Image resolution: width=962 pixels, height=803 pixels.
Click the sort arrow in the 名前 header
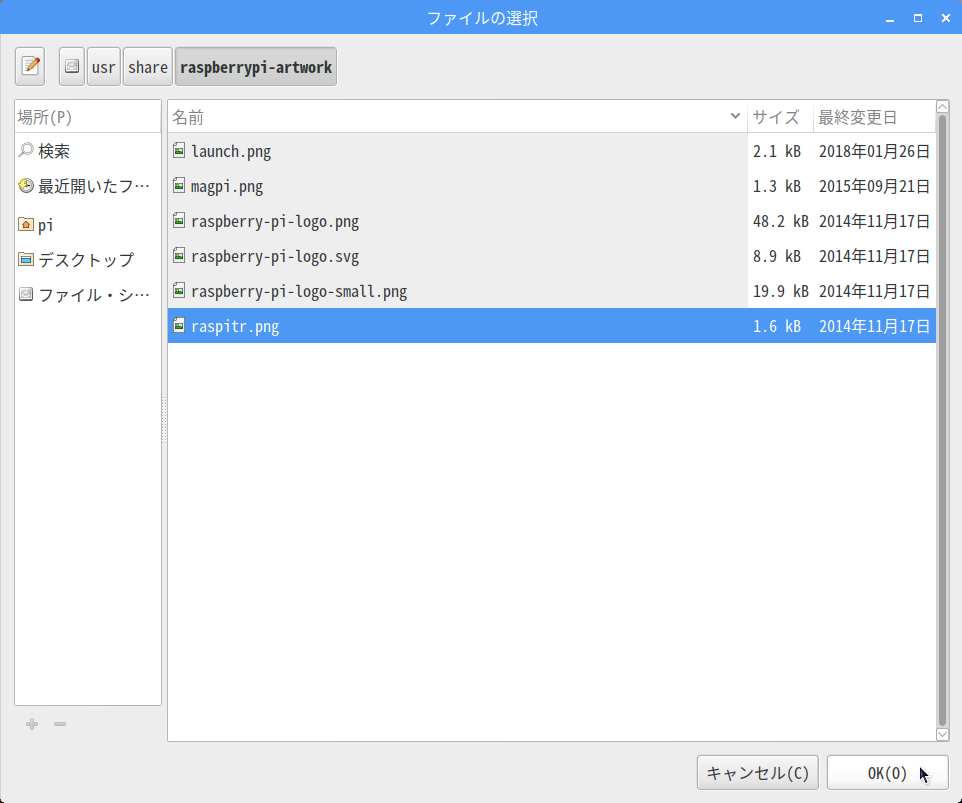click(x=735, y=116)
